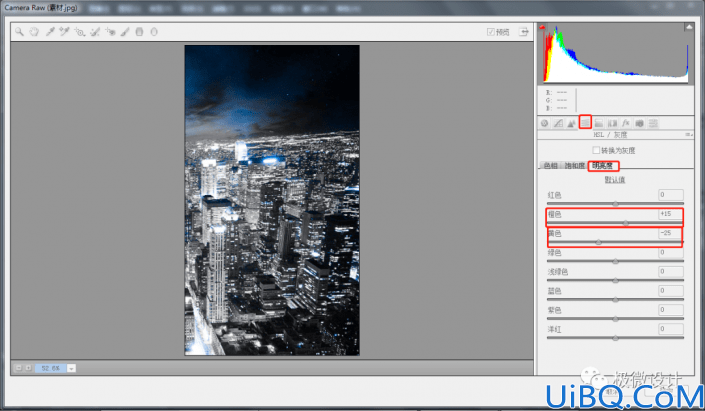Select the Targeted Adjustment tool
This screenshot has width=705, height=411.
80,31
